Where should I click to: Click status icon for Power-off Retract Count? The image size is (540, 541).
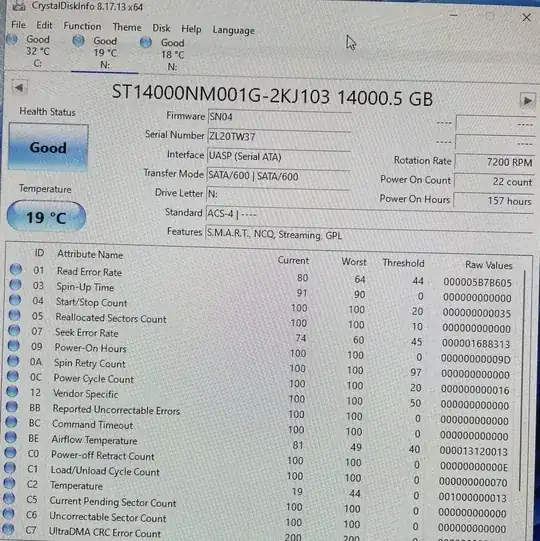pos(10,452)
